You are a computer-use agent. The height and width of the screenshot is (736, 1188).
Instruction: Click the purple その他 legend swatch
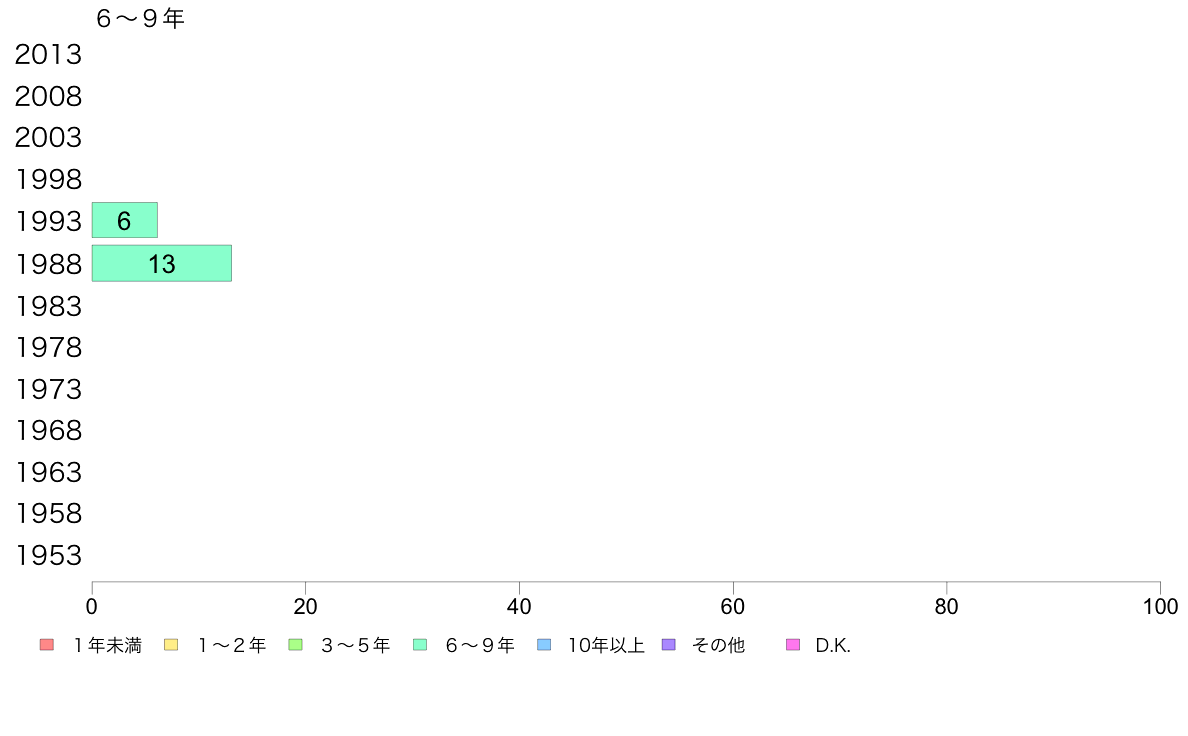point(668,645)
